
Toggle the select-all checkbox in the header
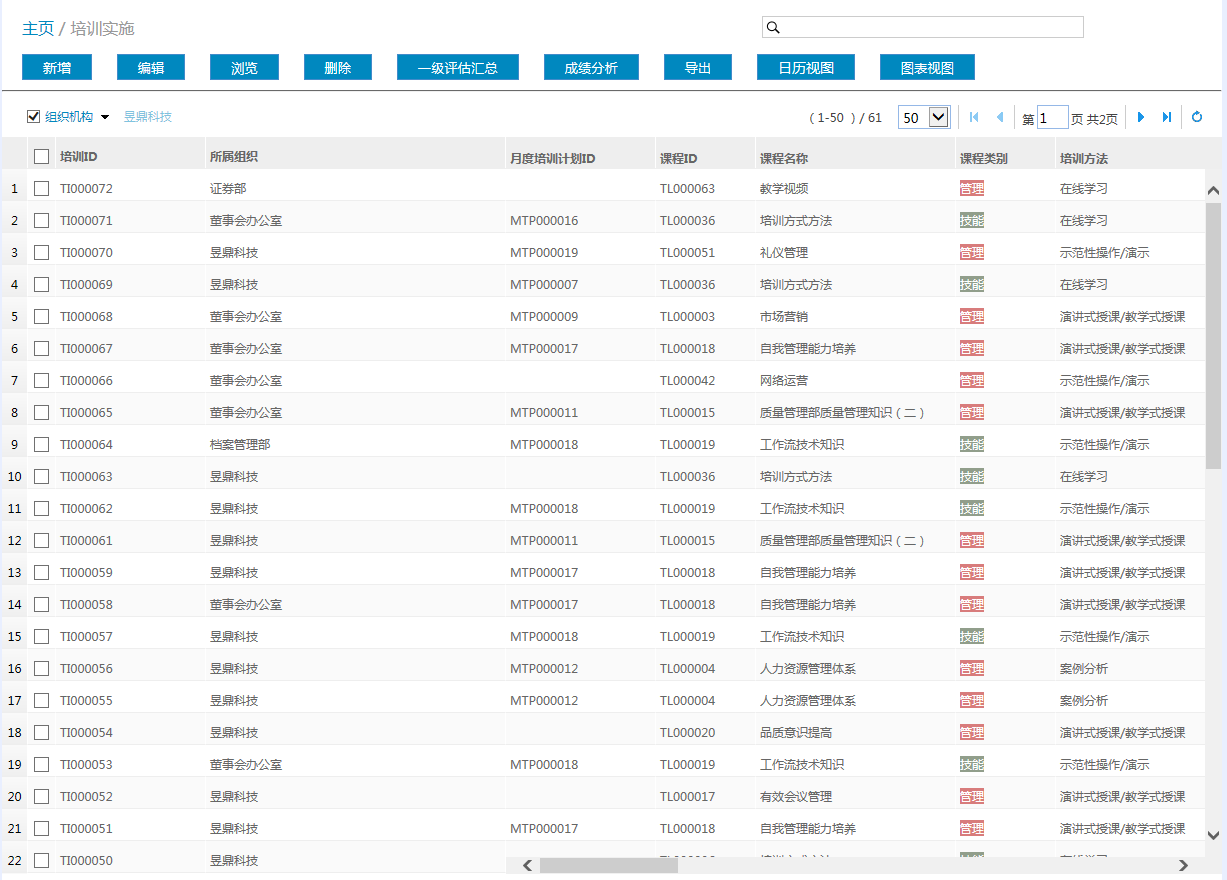pos(41,156)
